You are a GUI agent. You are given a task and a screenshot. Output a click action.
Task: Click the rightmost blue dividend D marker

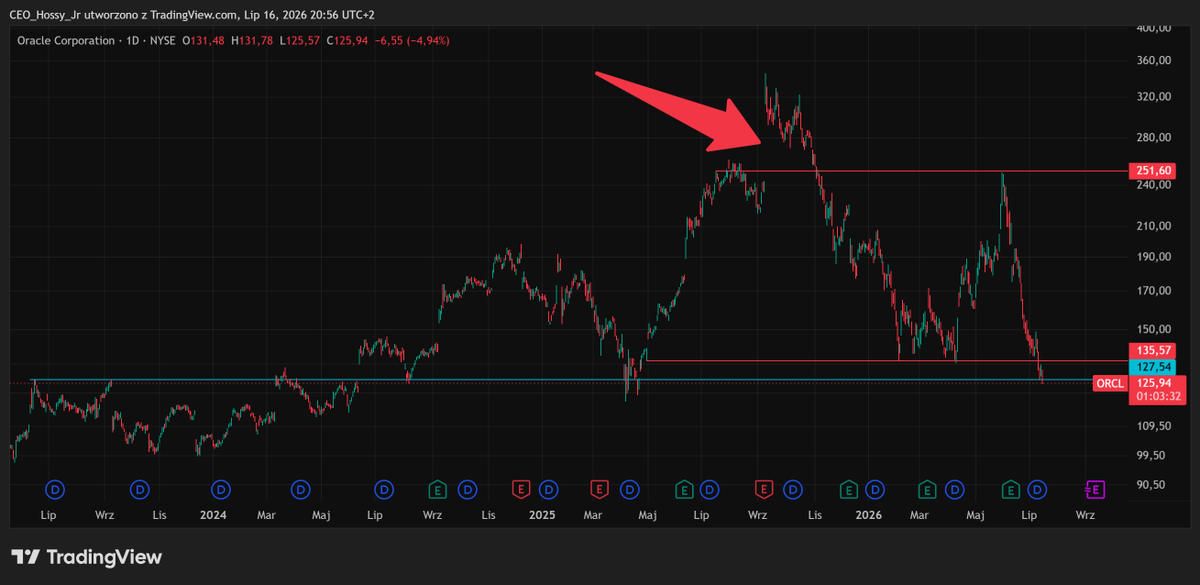coord(1037,489)
